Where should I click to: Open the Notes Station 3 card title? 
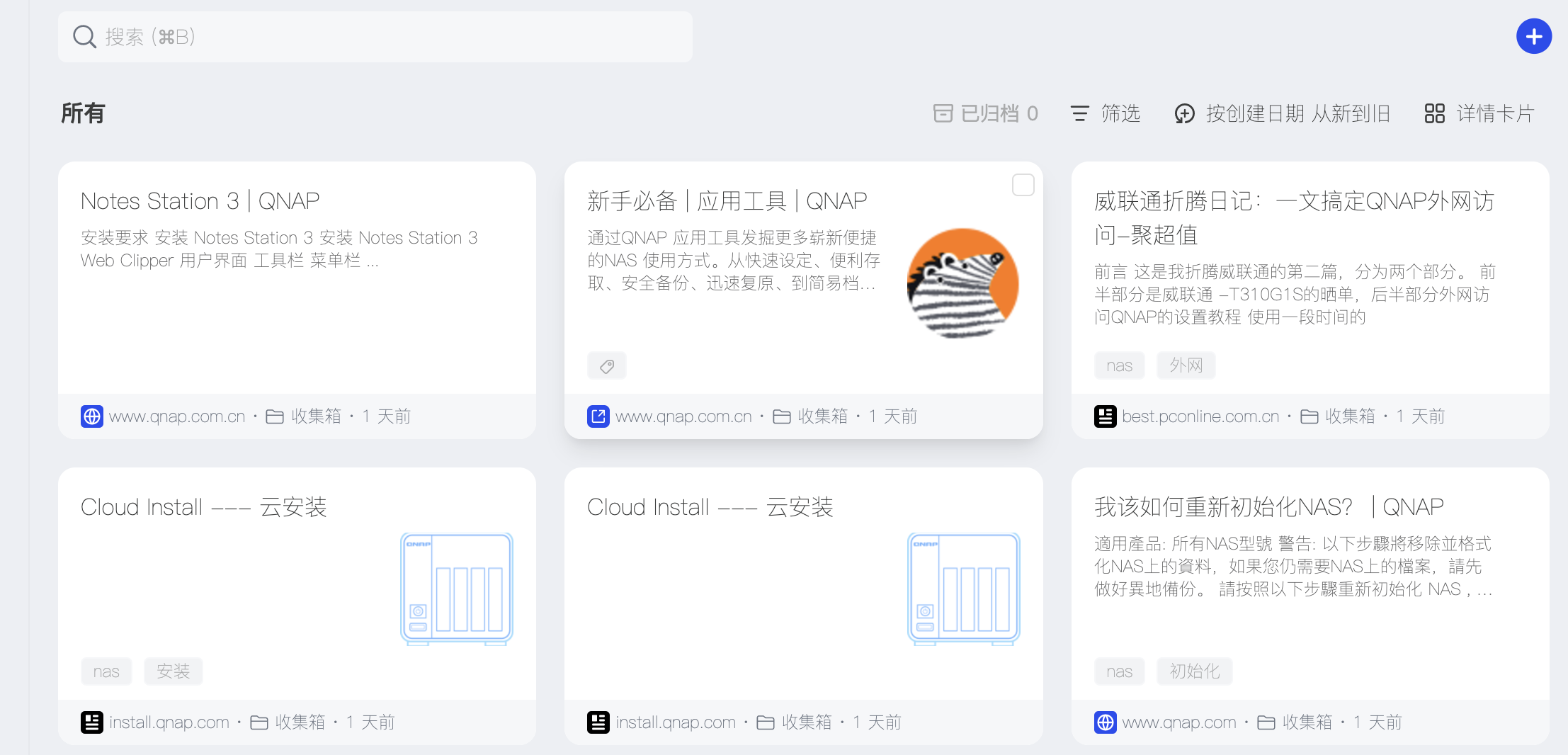pos(200,201)
